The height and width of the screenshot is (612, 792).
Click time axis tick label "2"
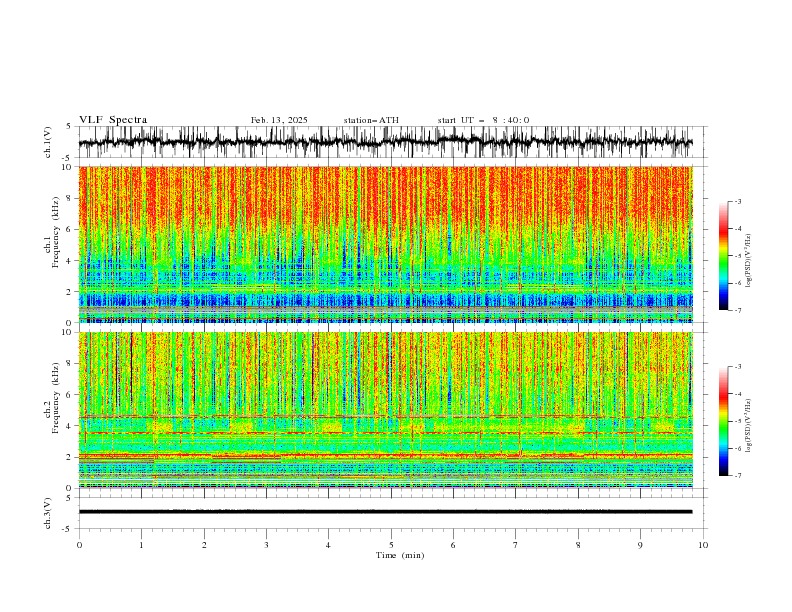[204, 545]
